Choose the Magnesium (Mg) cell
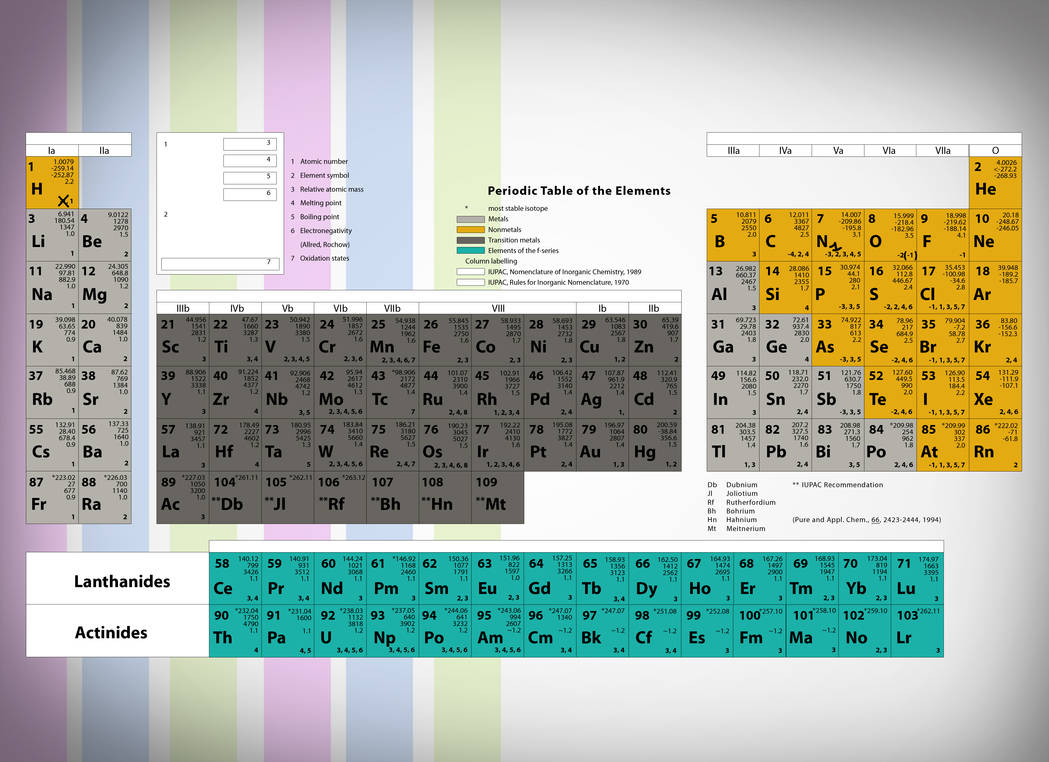Viewport: 1049px width, 762px height. (x=105, y=288)
